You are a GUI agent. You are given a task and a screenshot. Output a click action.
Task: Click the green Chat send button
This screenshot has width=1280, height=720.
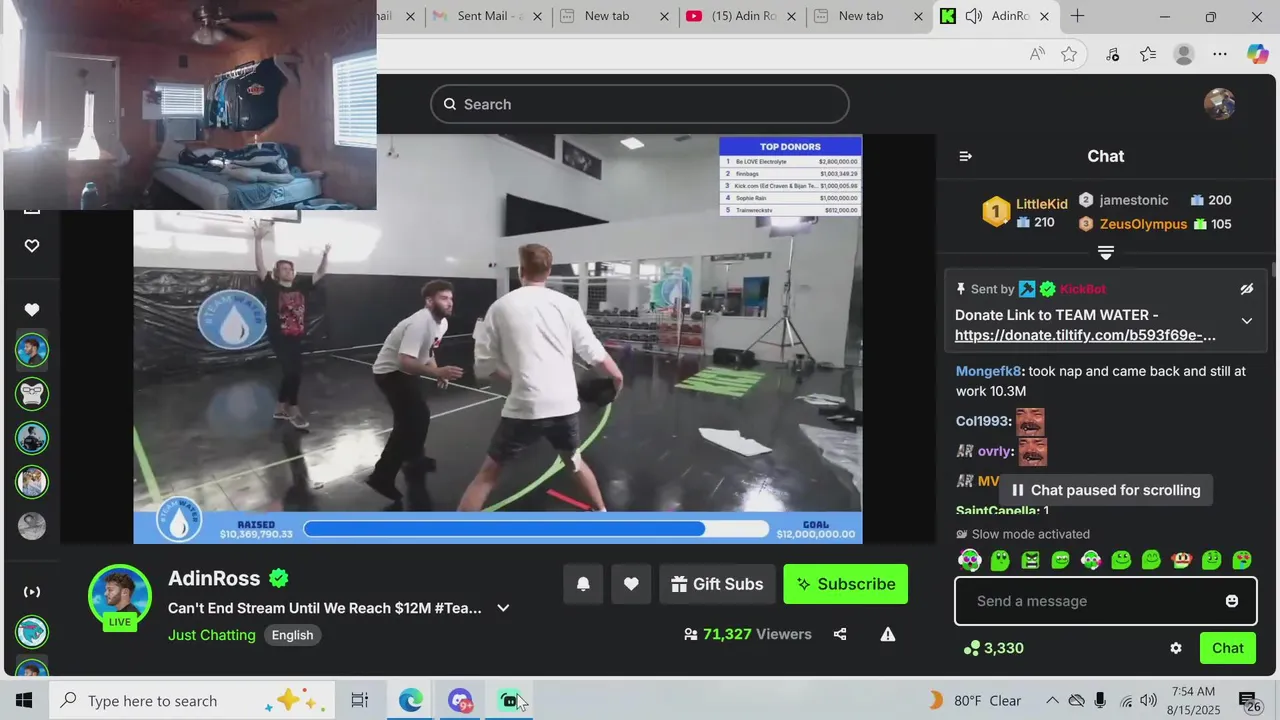[x=1228, y=648]
